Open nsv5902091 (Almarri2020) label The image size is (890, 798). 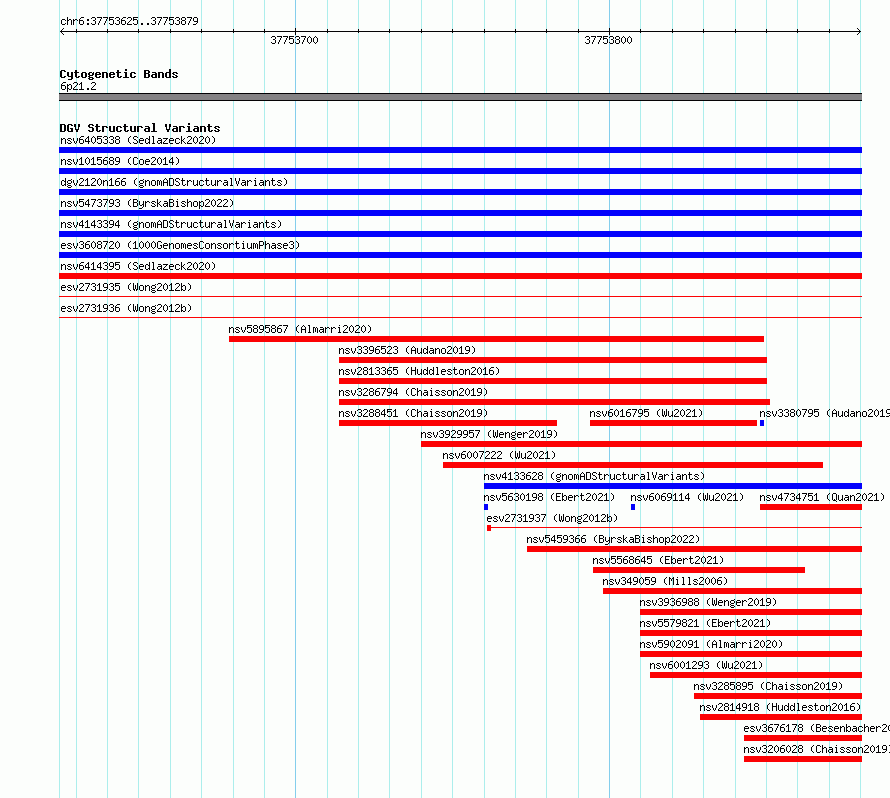(711, 644)
